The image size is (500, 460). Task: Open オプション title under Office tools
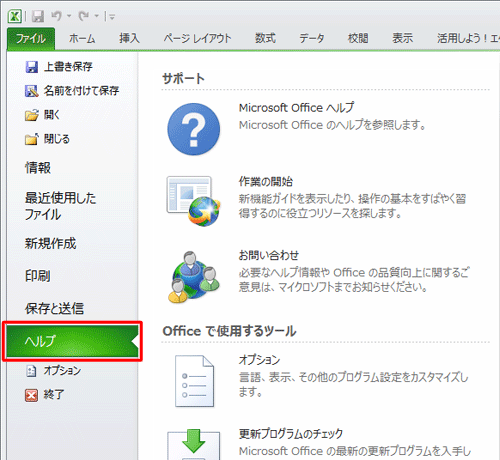[259, 360]
